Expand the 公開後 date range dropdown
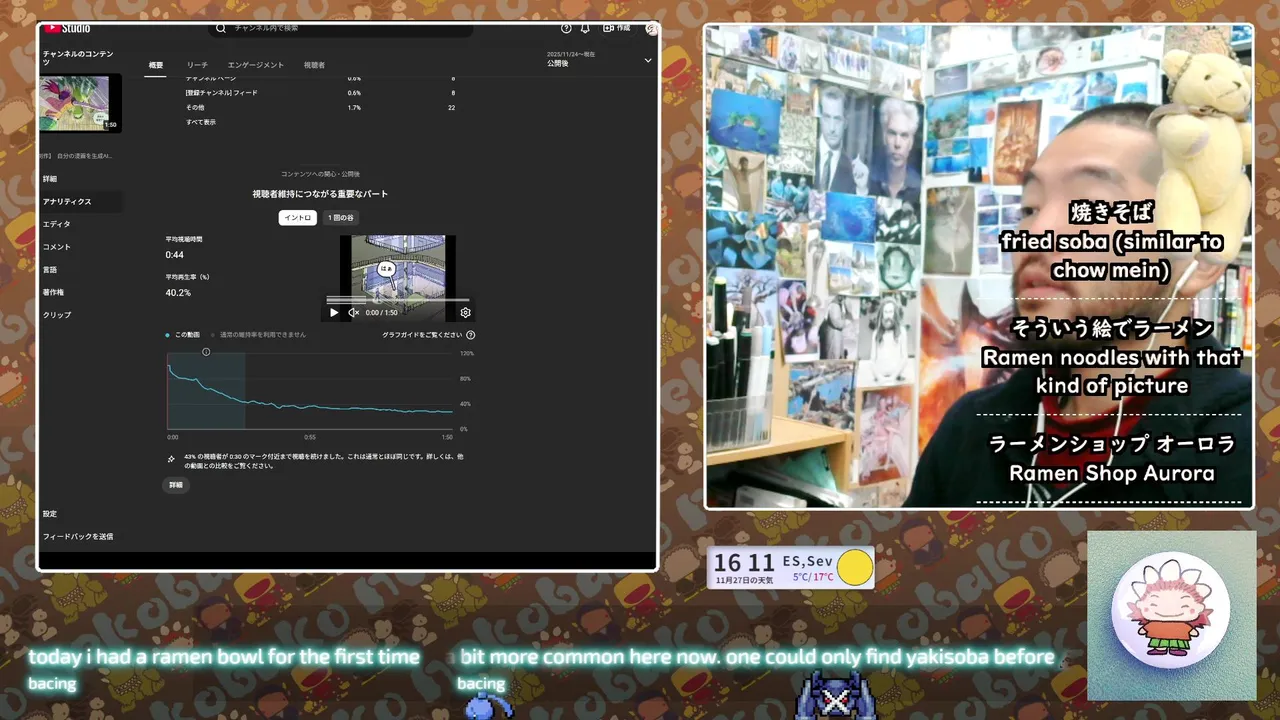Screen dimensions: 1280x720 [x=599, y=59]
